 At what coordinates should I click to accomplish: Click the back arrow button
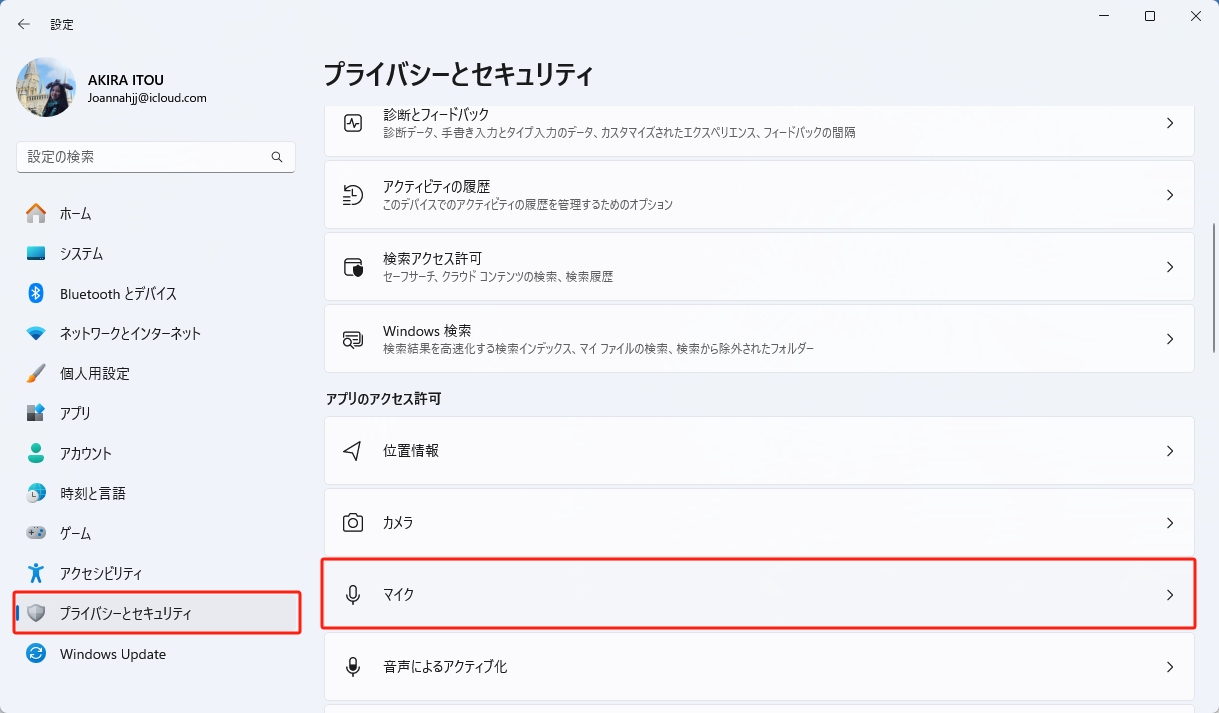(23, 23)
